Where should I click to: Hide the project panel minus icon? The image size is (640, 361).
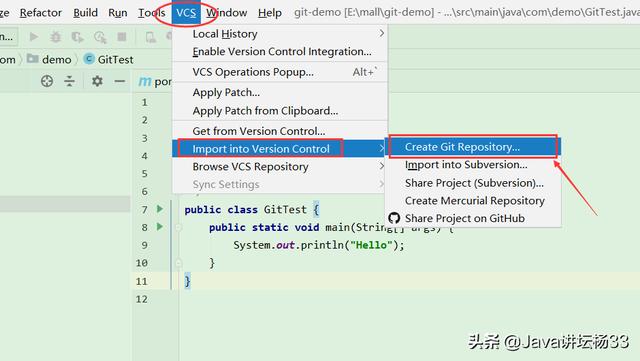tap(120, 81)
